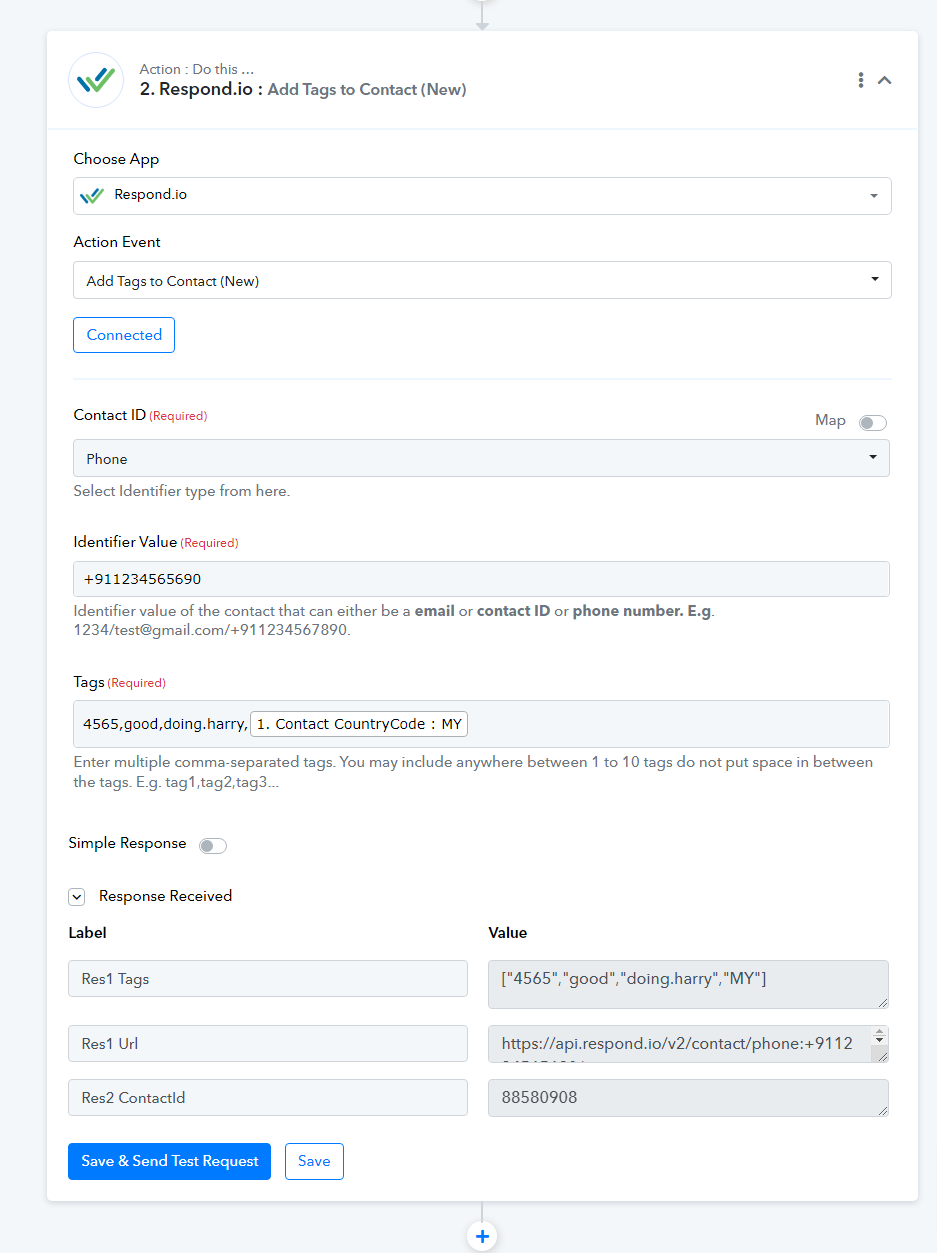The height and width of the screenshot is (1253, 937).
Task: Toggle the Map switch for Contact ID
Action: point(872,423)
